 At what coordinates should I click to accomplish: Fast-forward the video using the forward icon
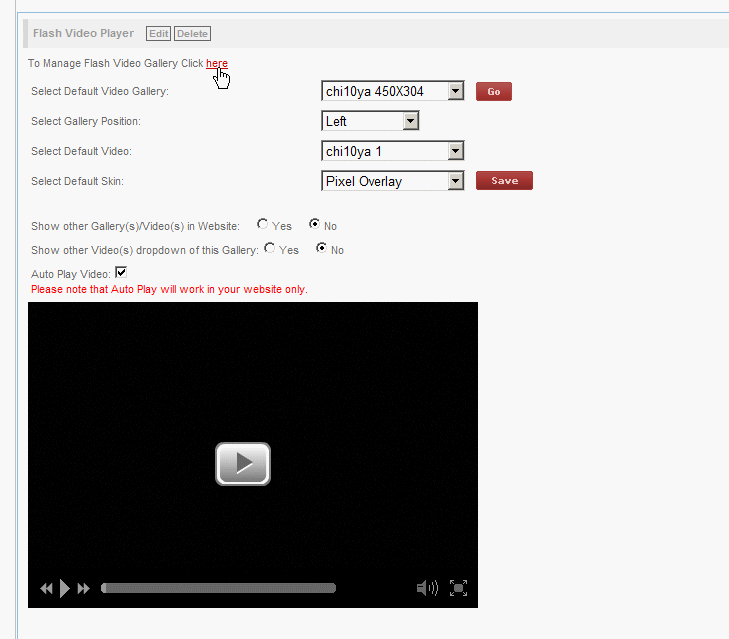click(x=83, y=589)
